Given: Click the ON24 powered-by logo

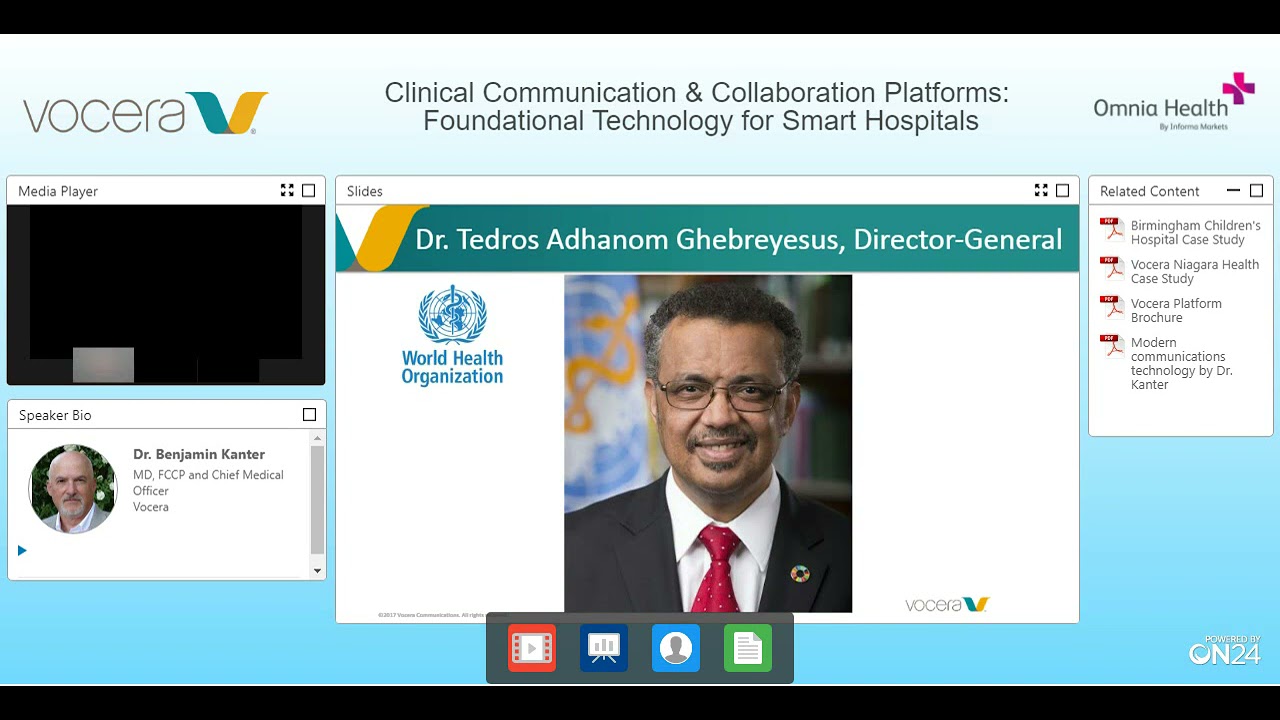Looking at the screenshot, I should 1225,650.
